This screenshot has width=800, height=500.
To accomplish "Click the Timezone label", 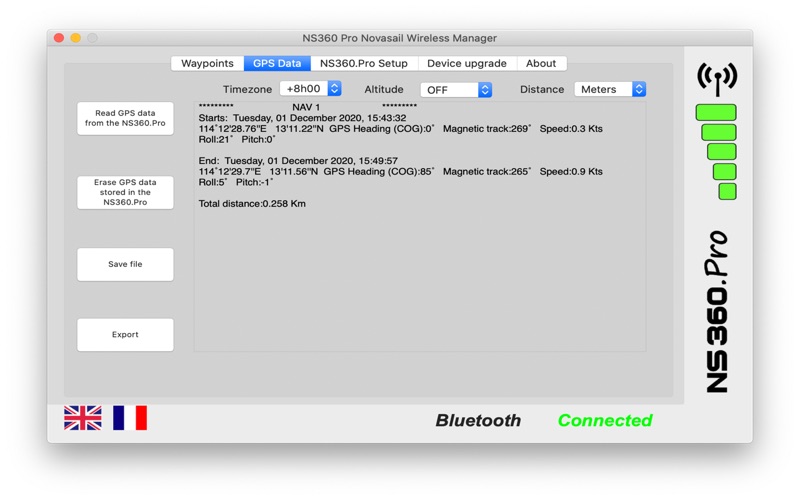I will click(247, 89).
